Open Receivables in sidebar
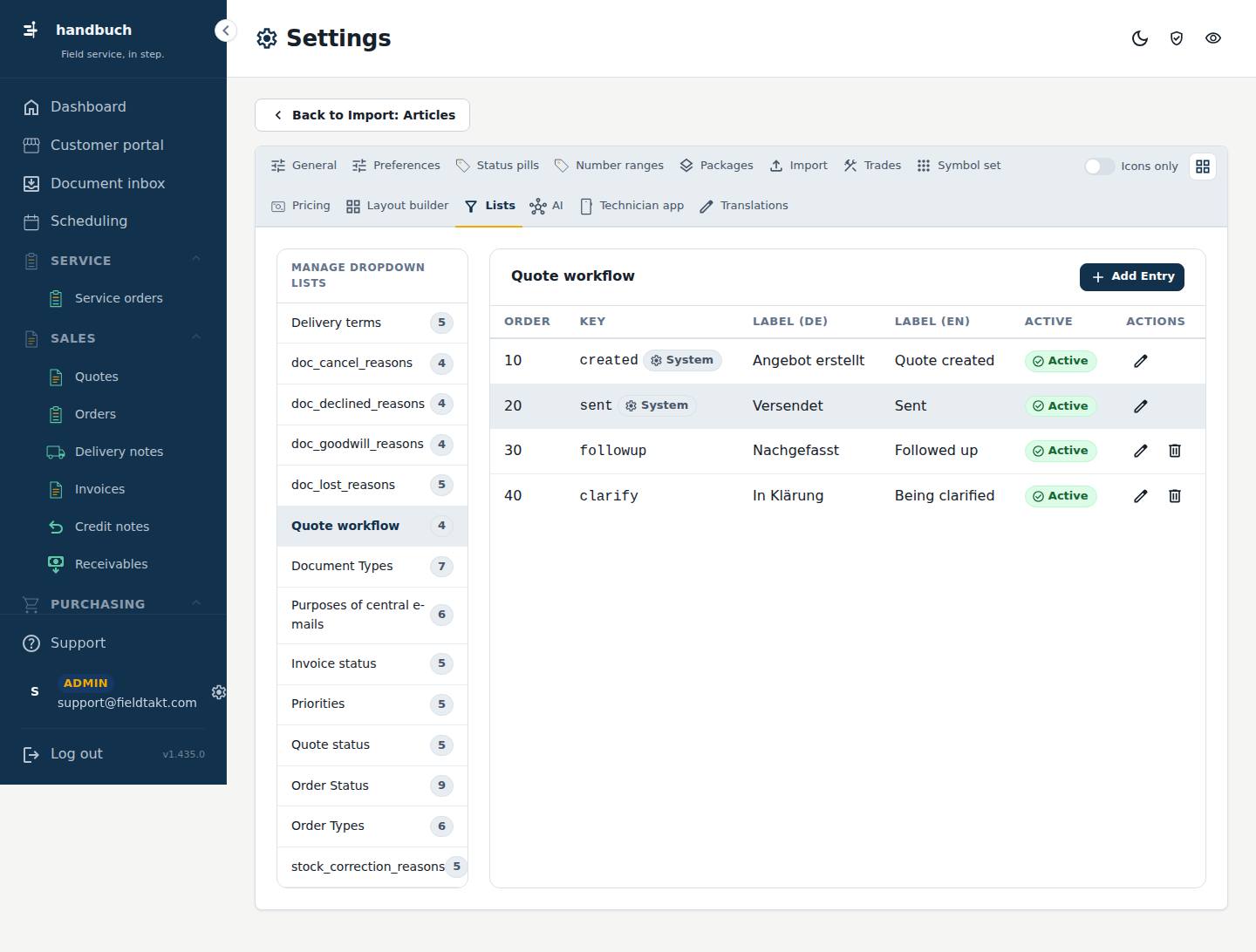The image size is (1256, 952). (111, 564)
